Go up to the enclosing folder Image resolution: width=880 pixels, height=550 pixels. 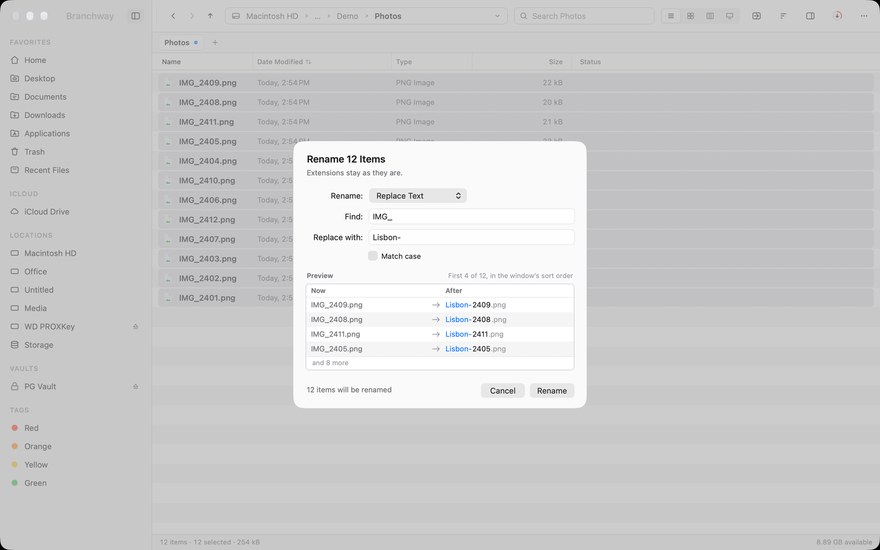(210, 16)
